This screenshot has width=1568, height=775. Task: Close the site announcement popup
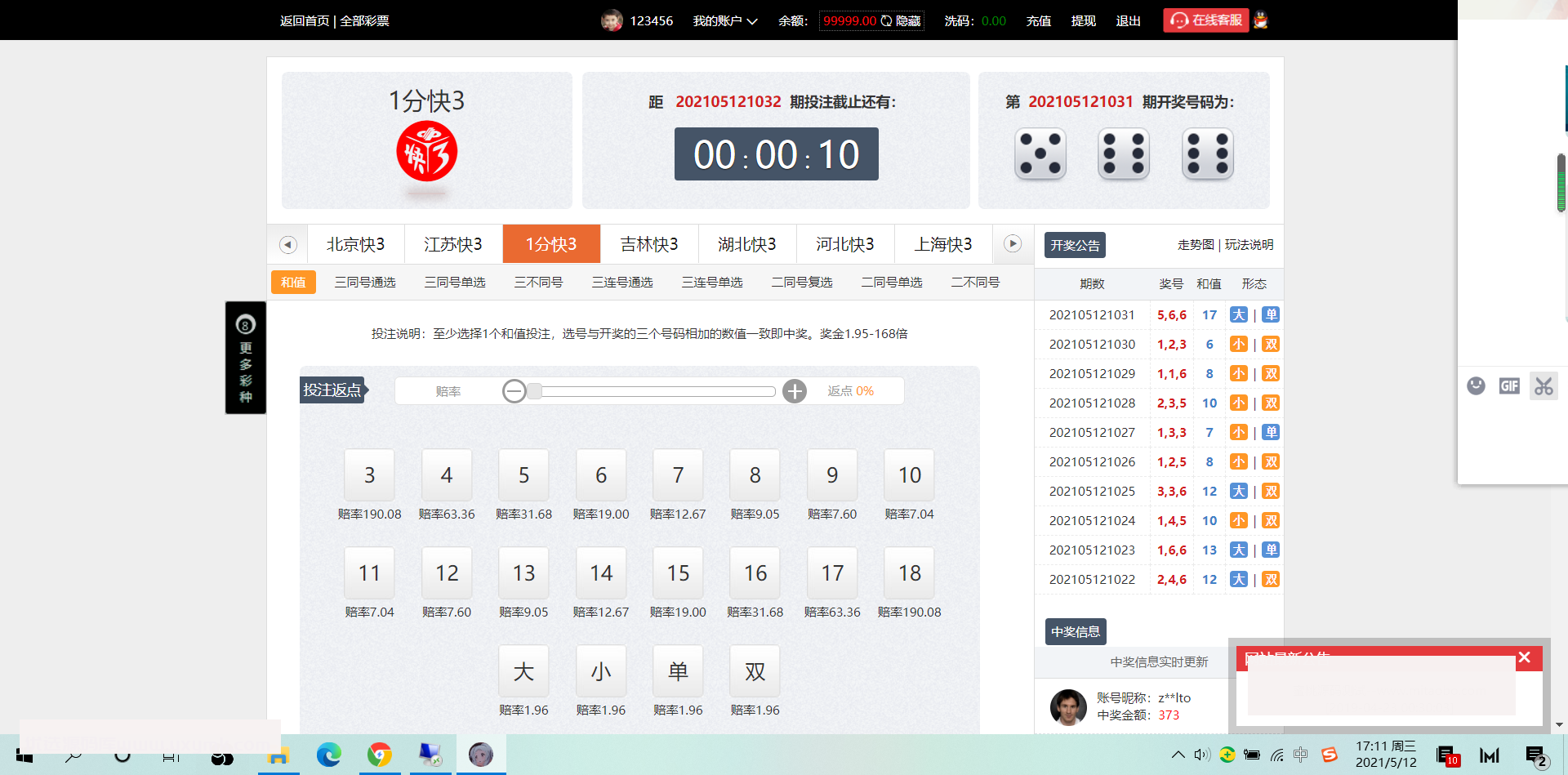[1524, 657]
